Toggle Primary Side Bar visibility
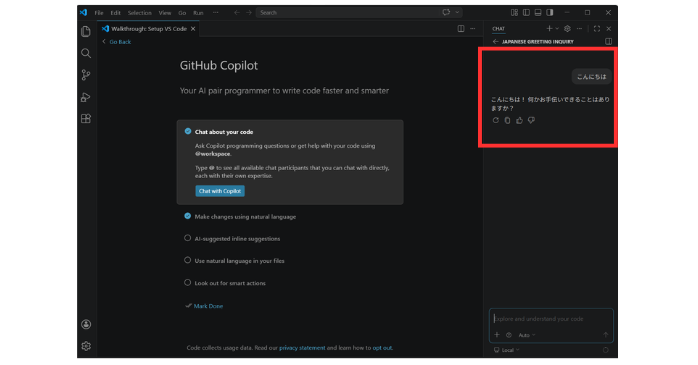Screen dimensions: 698x365 pyautogui.click(x=526, y=12)
